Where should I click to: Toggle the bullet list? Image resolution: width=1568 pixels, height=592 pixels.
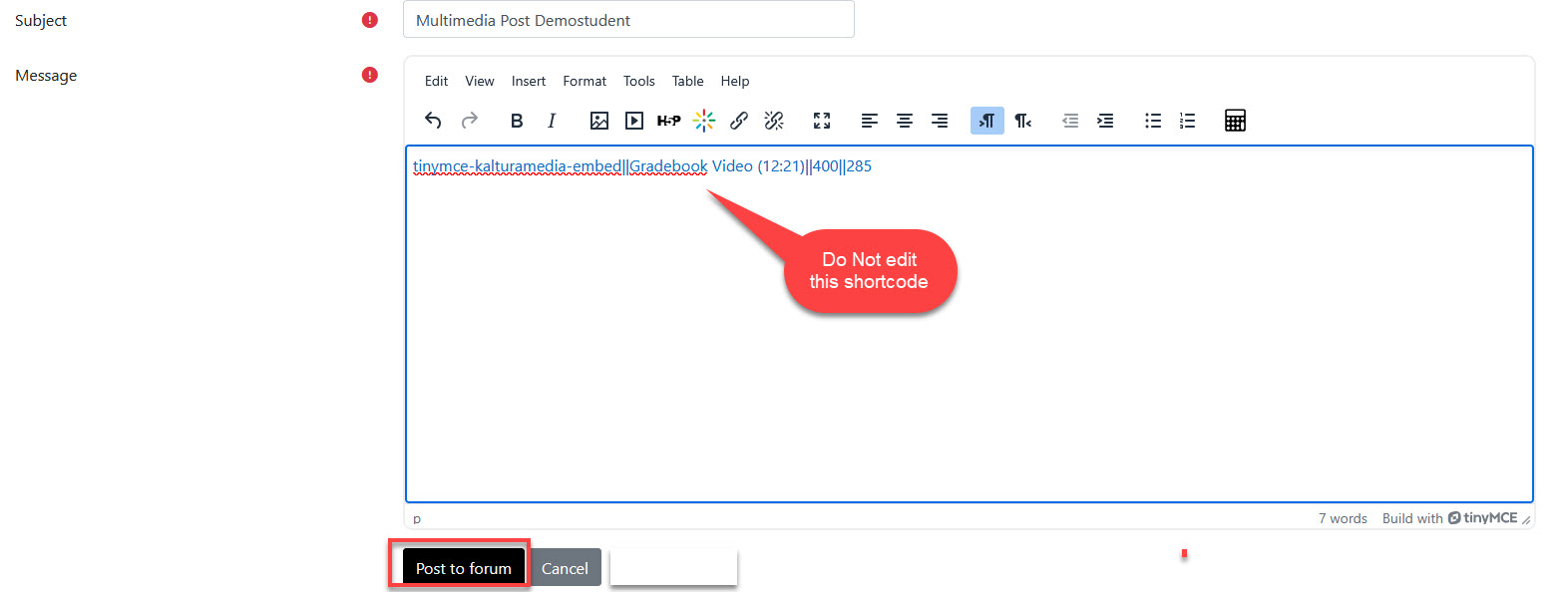pos(1153,121)
